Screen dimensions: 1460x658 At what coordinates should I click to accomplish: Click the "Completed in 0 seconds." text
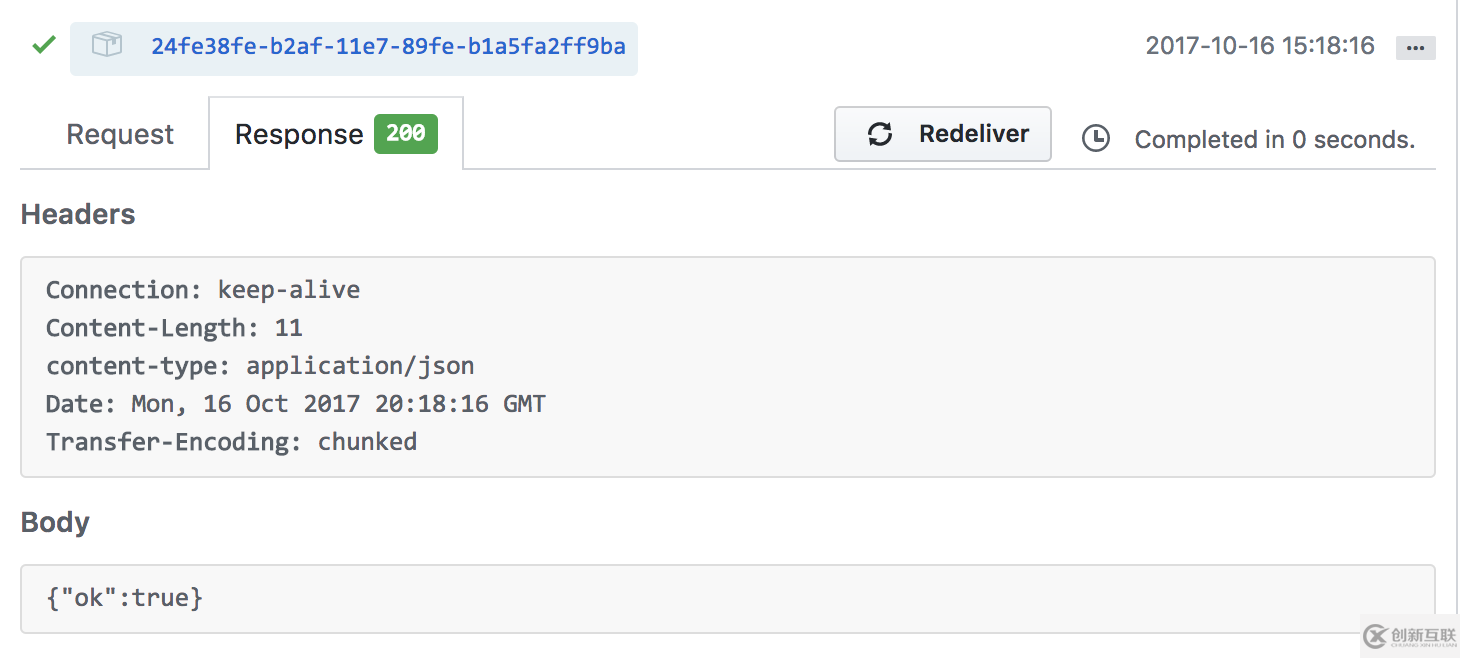tap(1274, 140)
